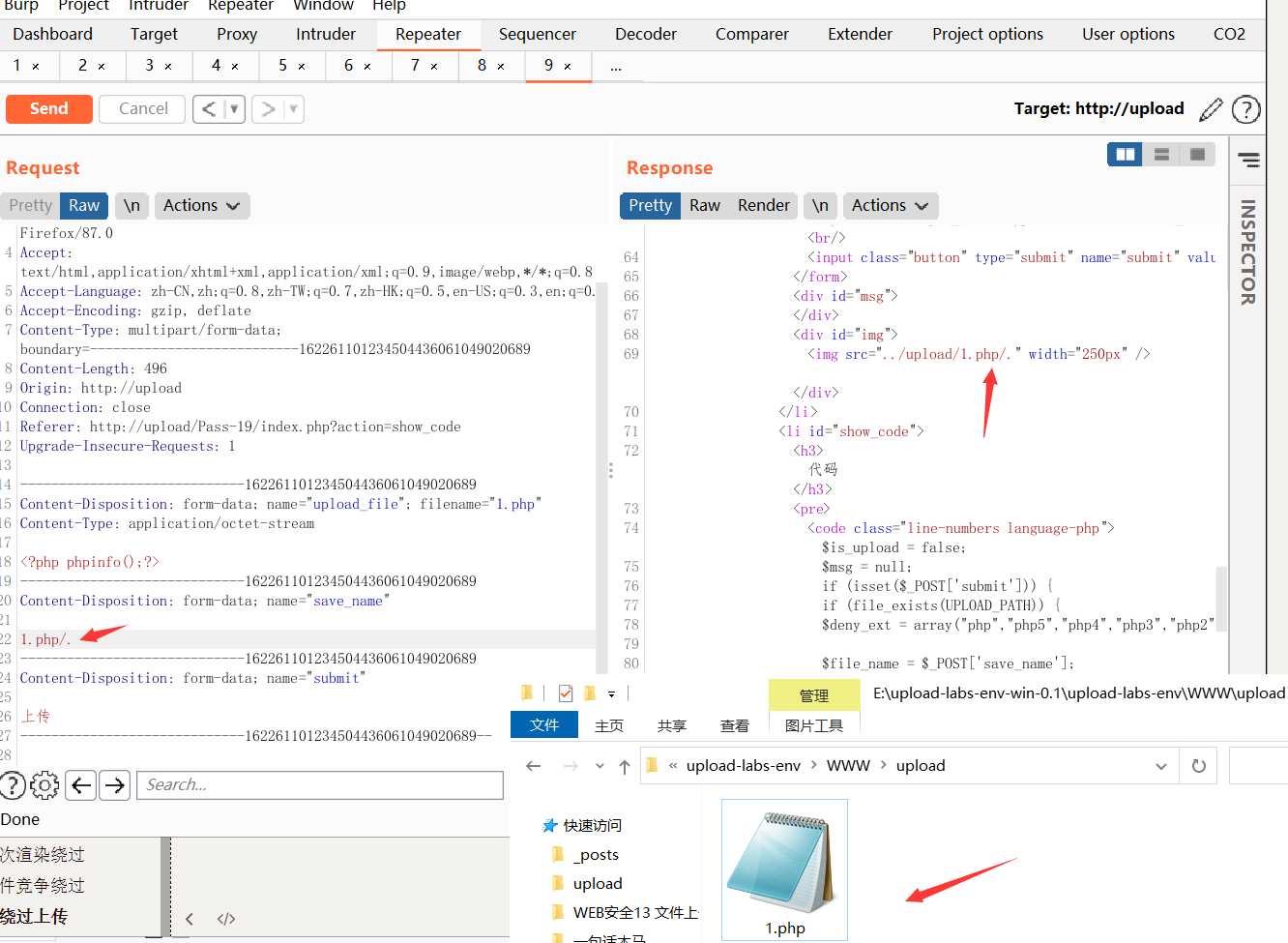Open Explorer 主页 ribbon tab
Screen dimensions: 1288x943
pos(609,725)
